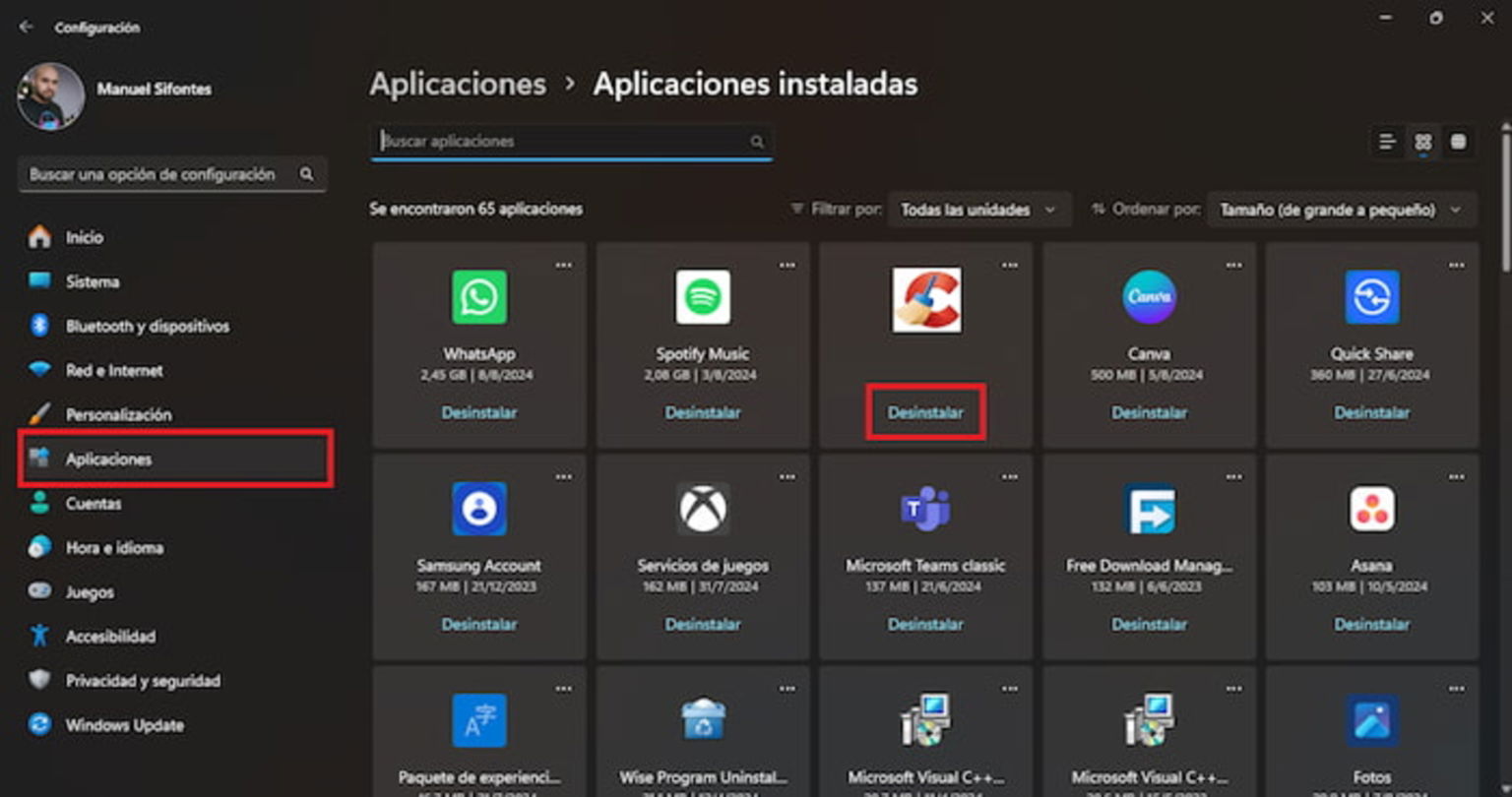This screenshot has height=797, width=1512.
Task: Open more options for Canva
Action: (1233, 266)
